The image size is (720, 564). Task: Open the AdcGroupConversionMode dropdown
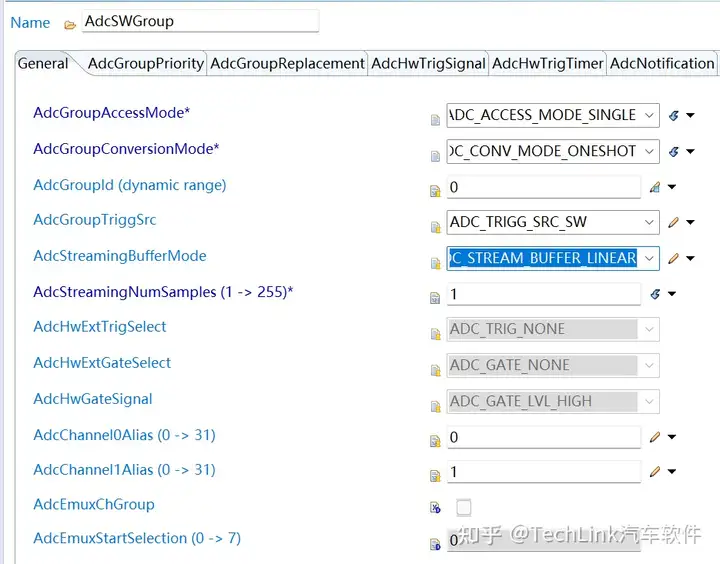(650, 151)
